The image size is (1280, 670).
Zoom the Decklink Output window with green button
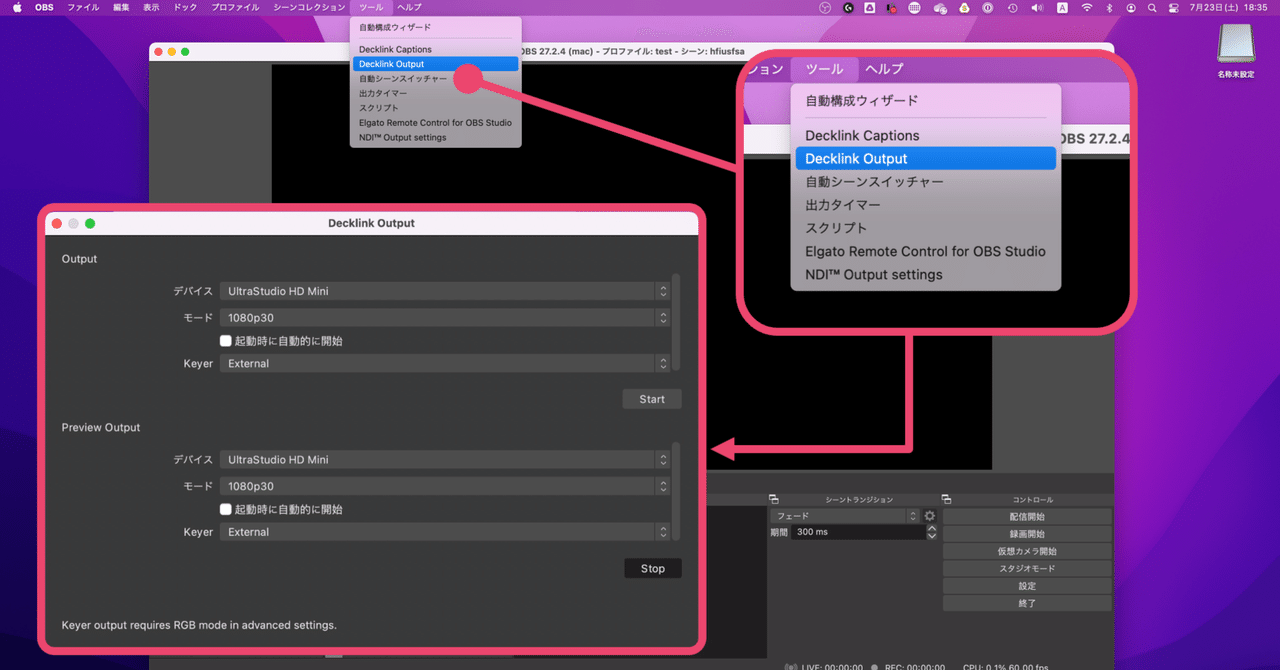click(x=90, y=223)
